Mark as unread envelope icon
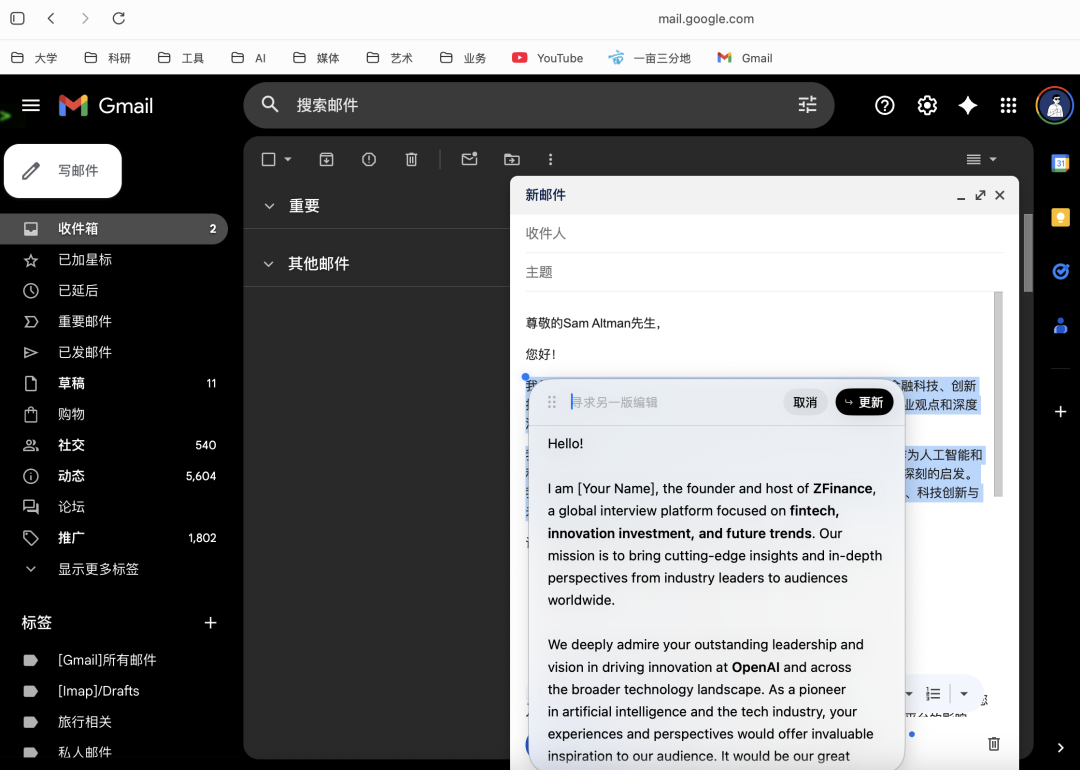 pyautogui.click(x=469, y=159)
